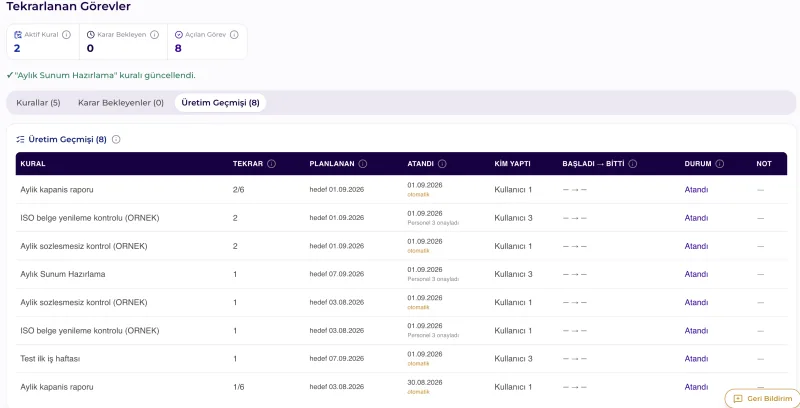
Task: Select Aylık Sunum Hazırlama rule name
Action: click(x=63, y=274)
